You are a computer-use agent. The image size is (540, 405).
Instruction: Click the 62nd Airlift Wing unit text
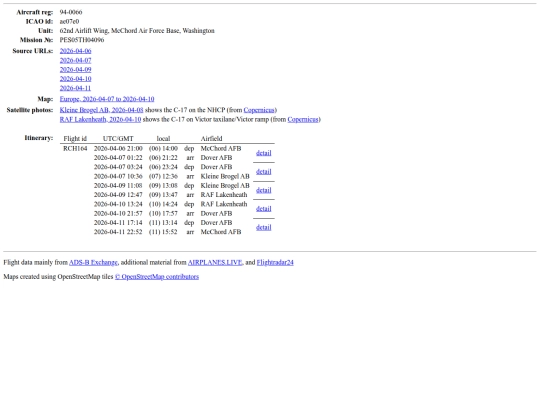pos(137,31)
